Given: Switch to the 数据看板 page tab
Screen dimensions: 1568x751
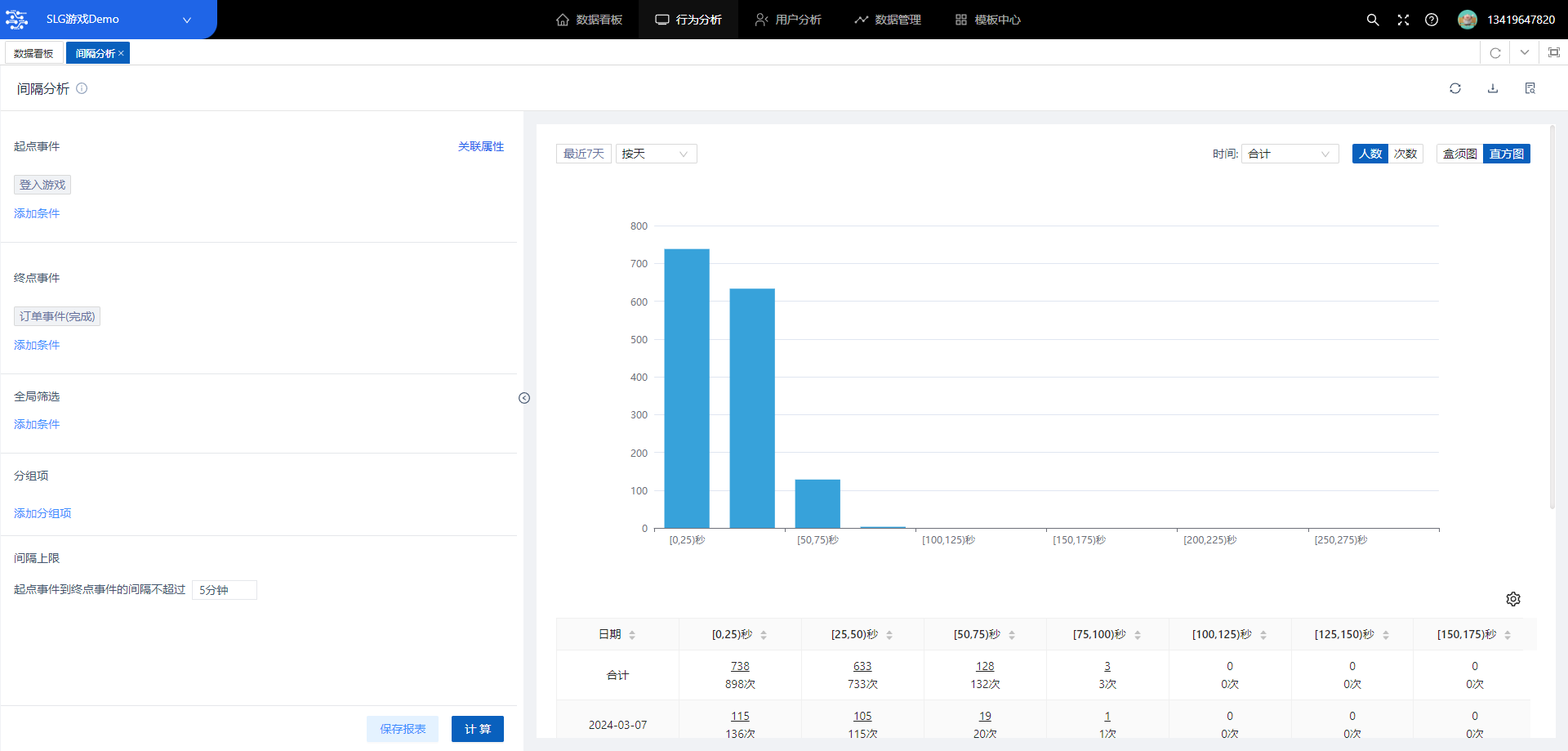Looking at the screenshot, I should coord(33,53).
